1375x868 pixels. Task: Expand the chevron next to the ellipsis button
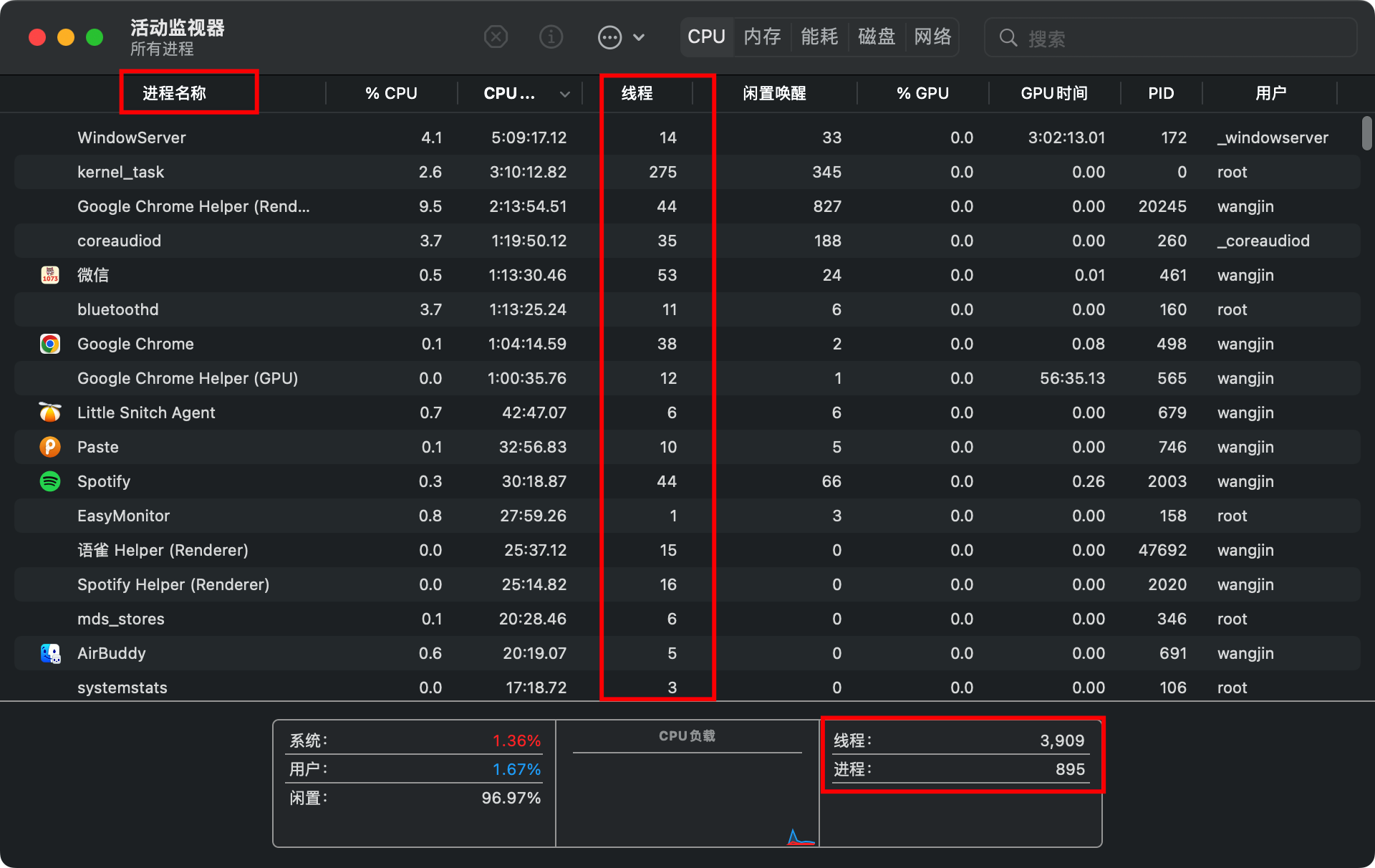639,37
